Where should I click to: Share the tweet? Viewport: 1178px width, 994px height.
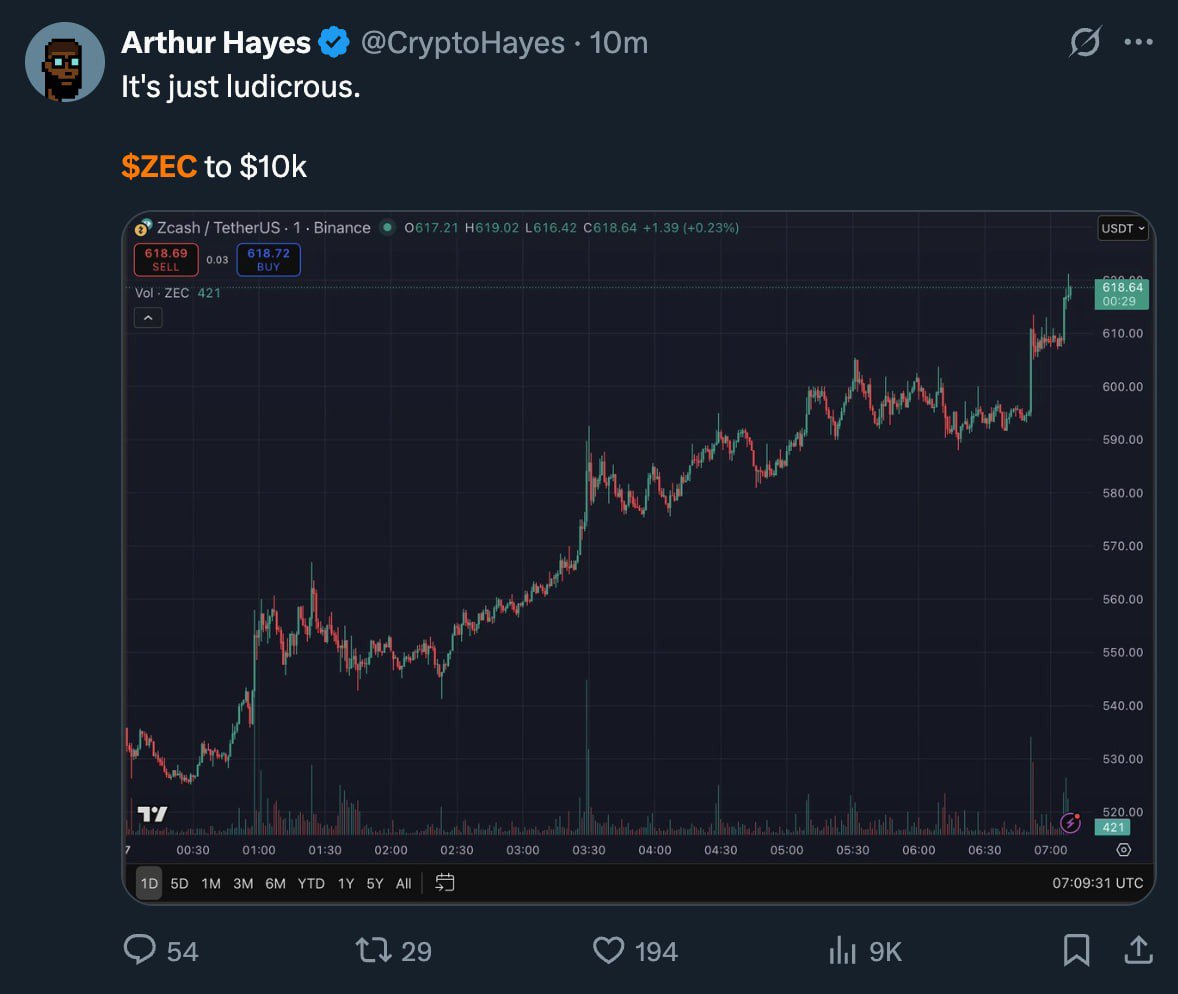point(1138,949)
